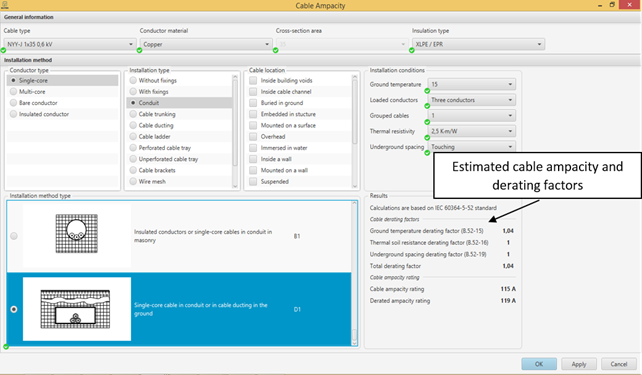Select Cable brackets installation type
Viewport: 642px width, 375px height.
pos(133,170)
